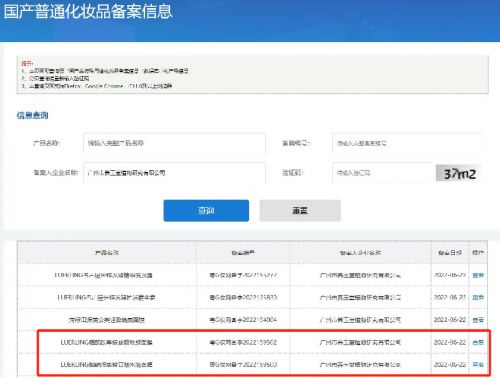500x378 pixels.
Task: Click LUERLING product name in row 2022159502
Action: point(107,342)
